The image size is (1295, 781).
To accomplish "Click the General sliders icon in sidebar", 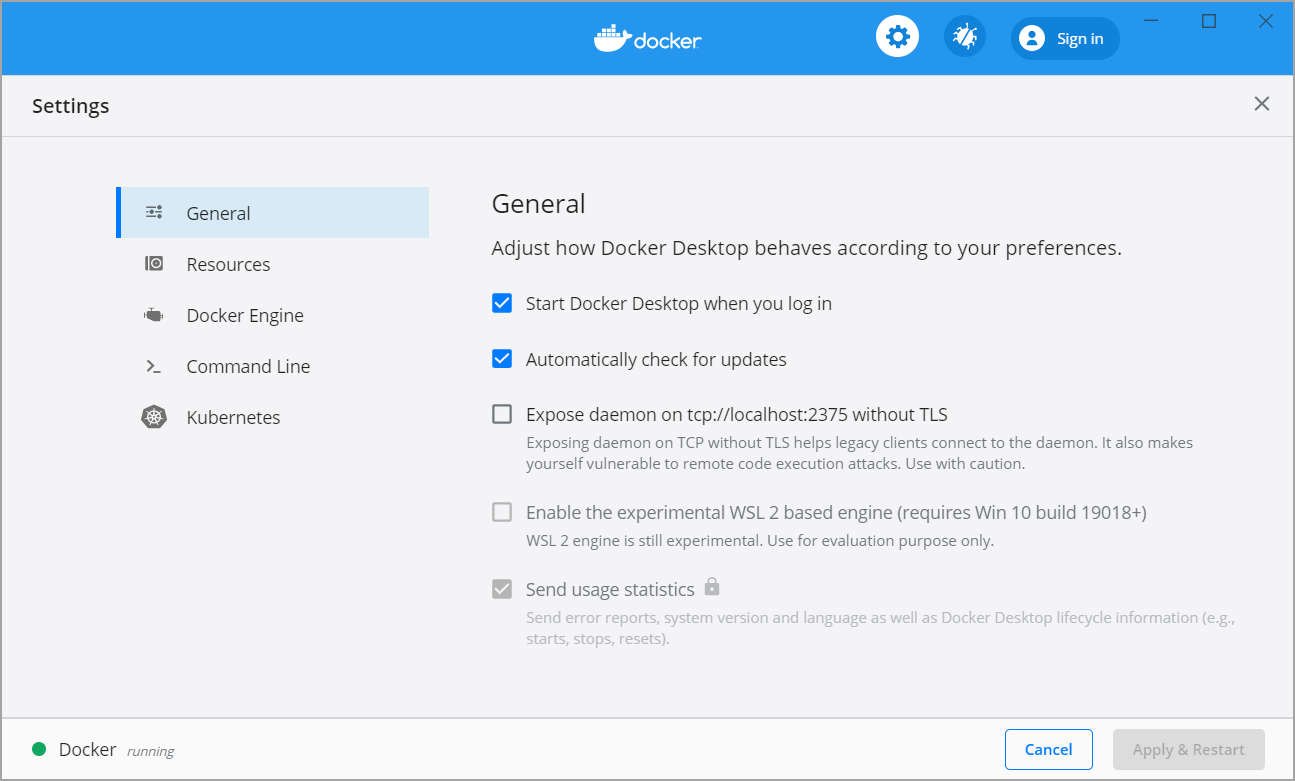I will click(154, 212).
